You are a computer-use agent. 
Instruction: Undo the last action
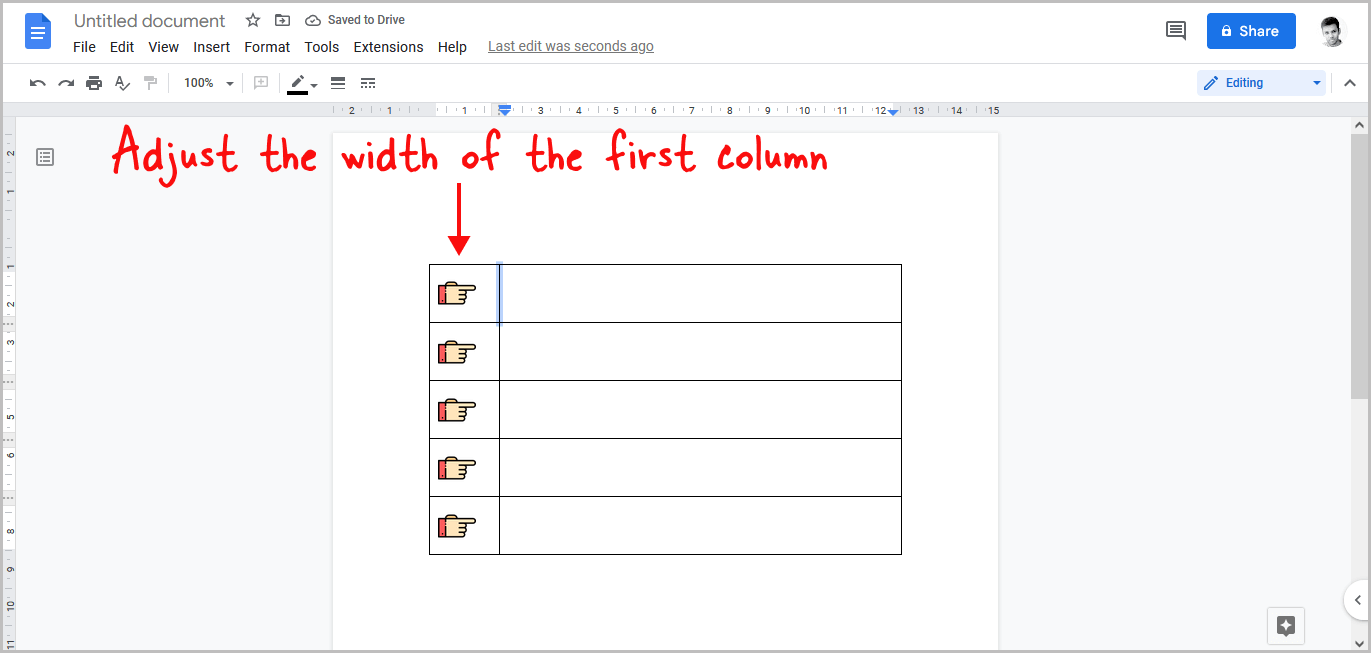37,83
